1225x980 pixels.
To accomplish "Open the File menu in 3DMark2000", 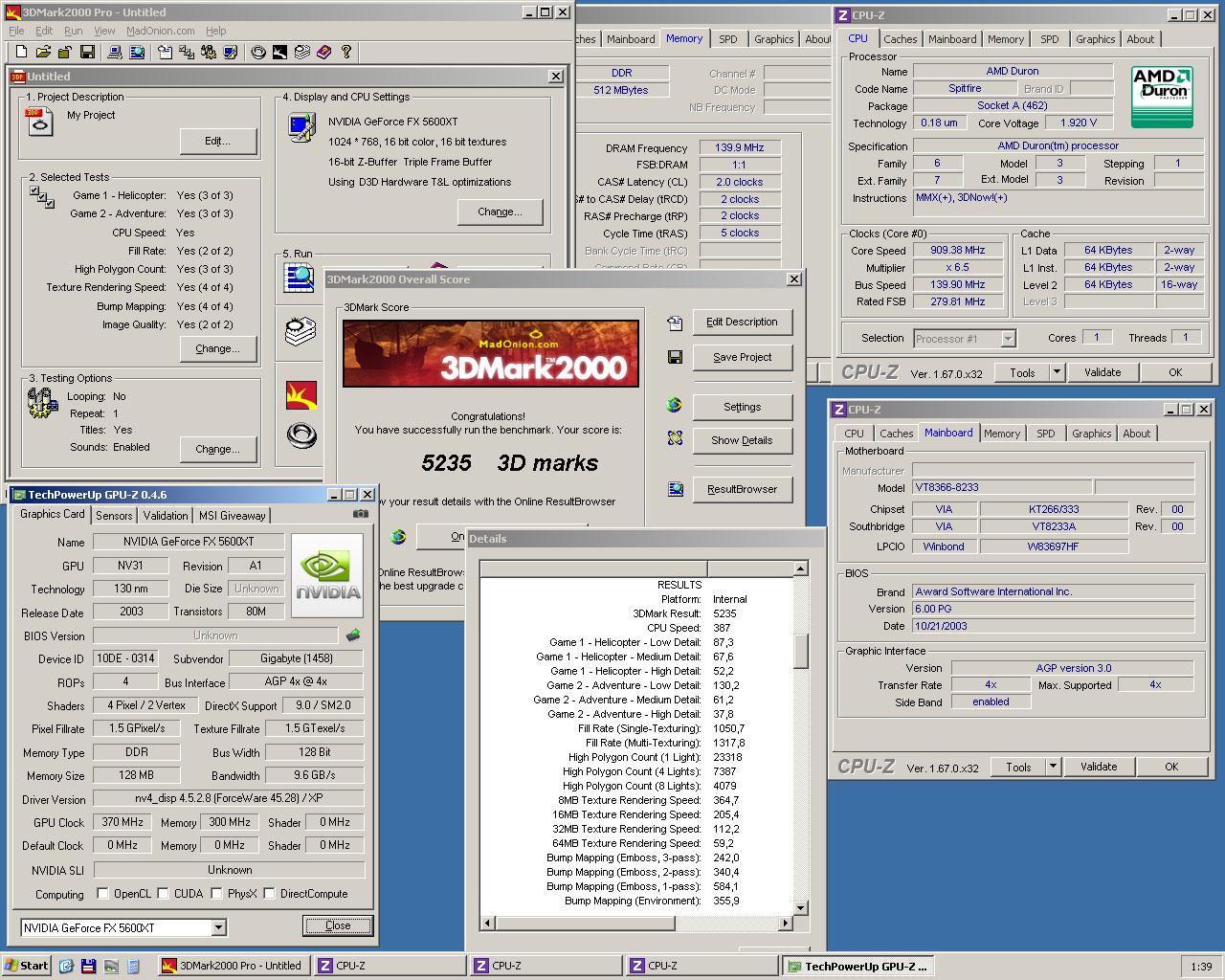I will 16,31.
